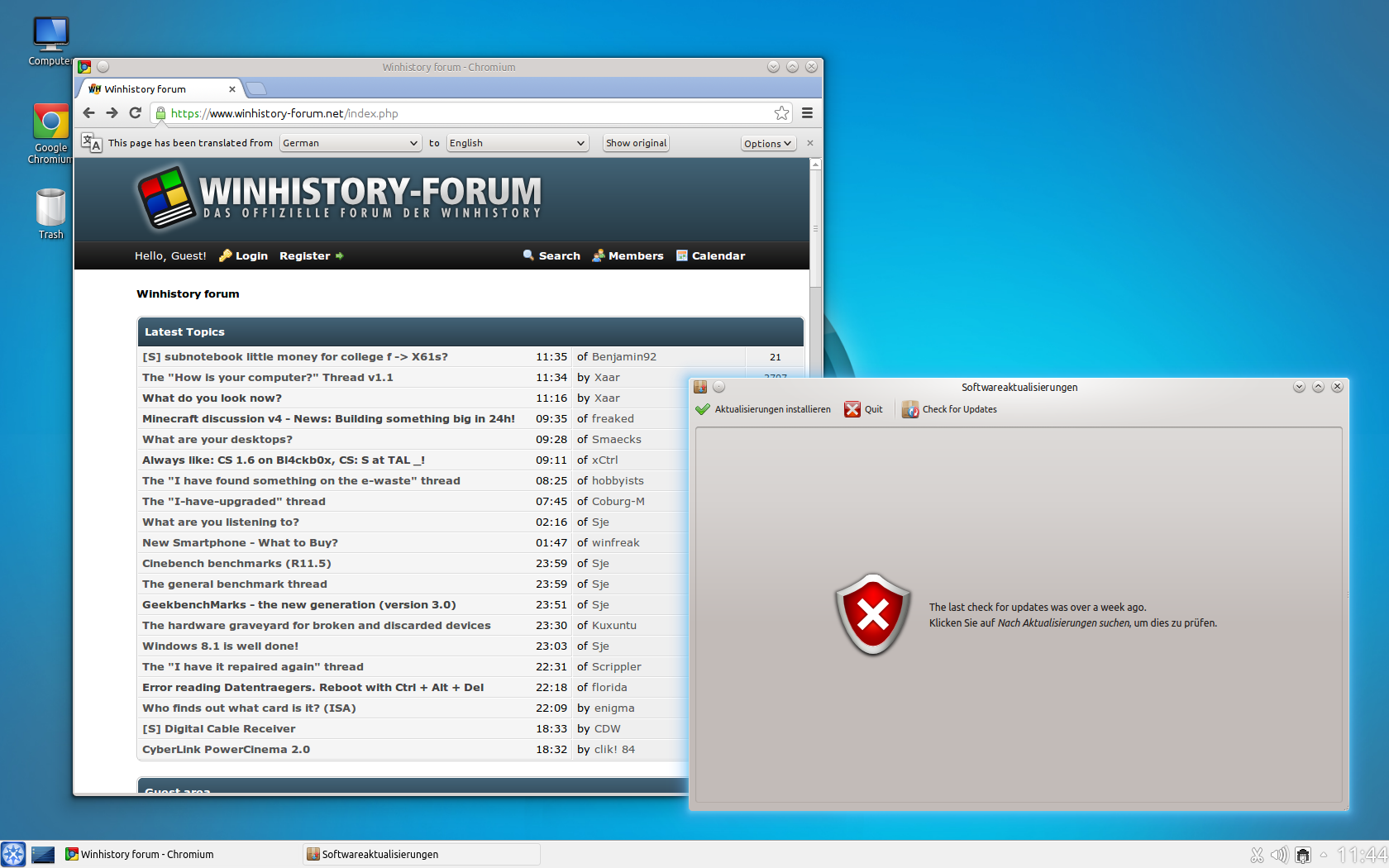Open the English target language dropdown
Viewport: 1389px width, 868px height.
point(518,143)
